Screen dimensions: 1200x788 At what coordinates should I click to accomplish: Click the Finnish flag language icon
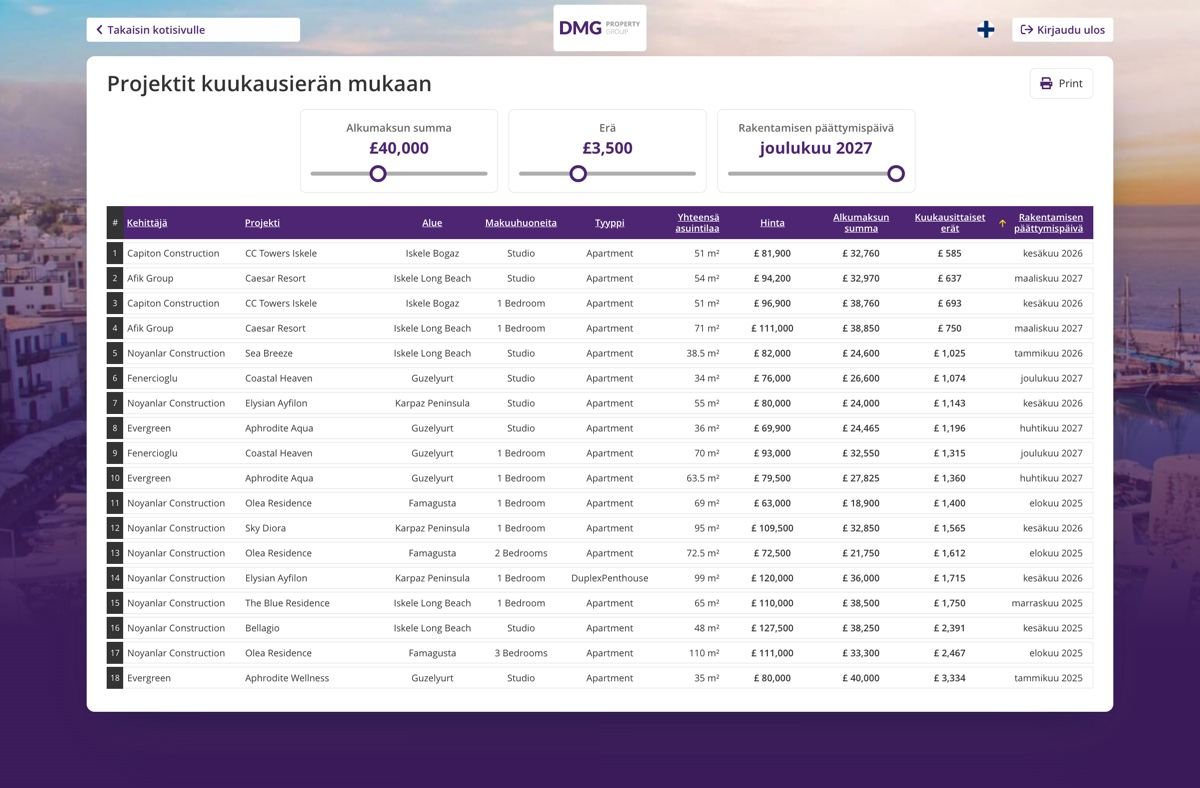pos(985,30)
